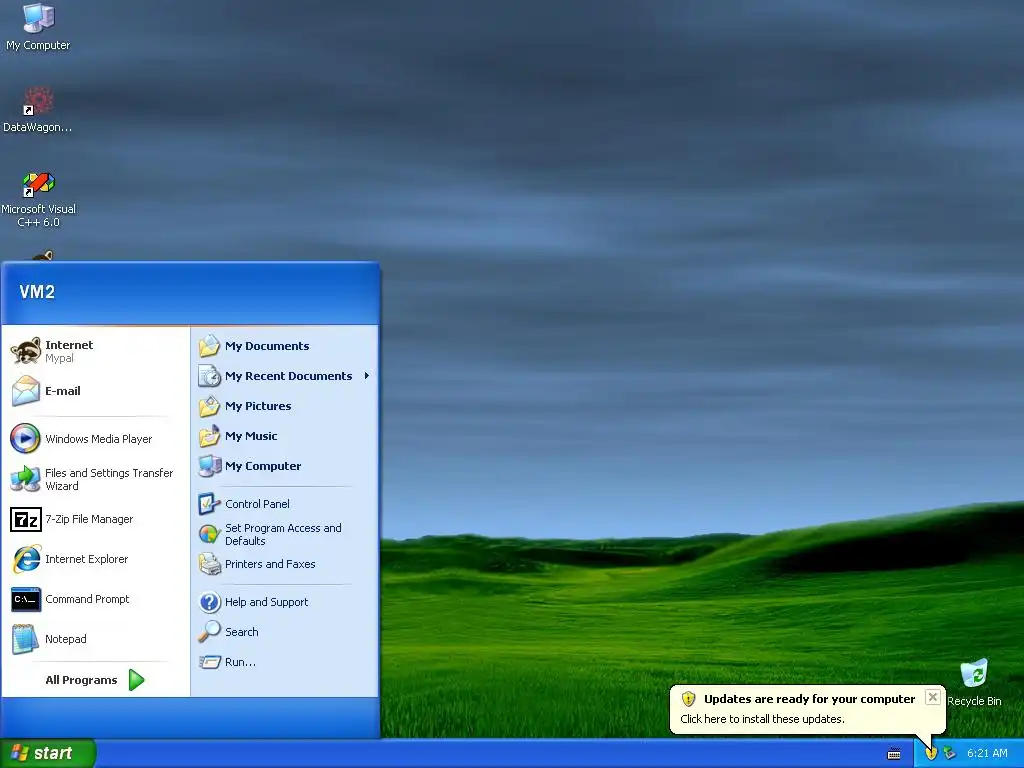Click the E-mail menu label

[x=63, y=391]
